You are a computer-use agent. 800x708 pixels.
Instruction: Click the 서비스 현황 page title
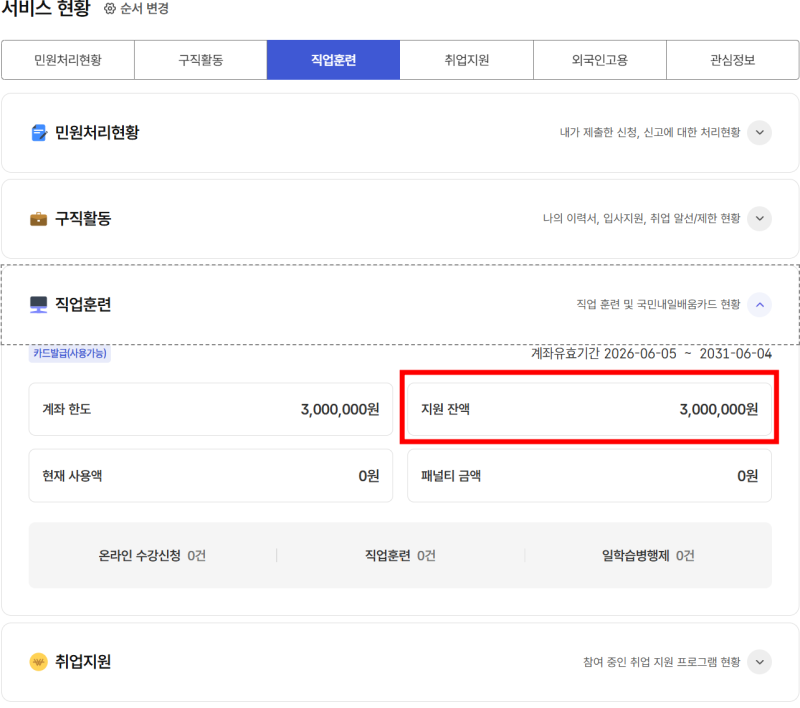[x=45, y=8]
